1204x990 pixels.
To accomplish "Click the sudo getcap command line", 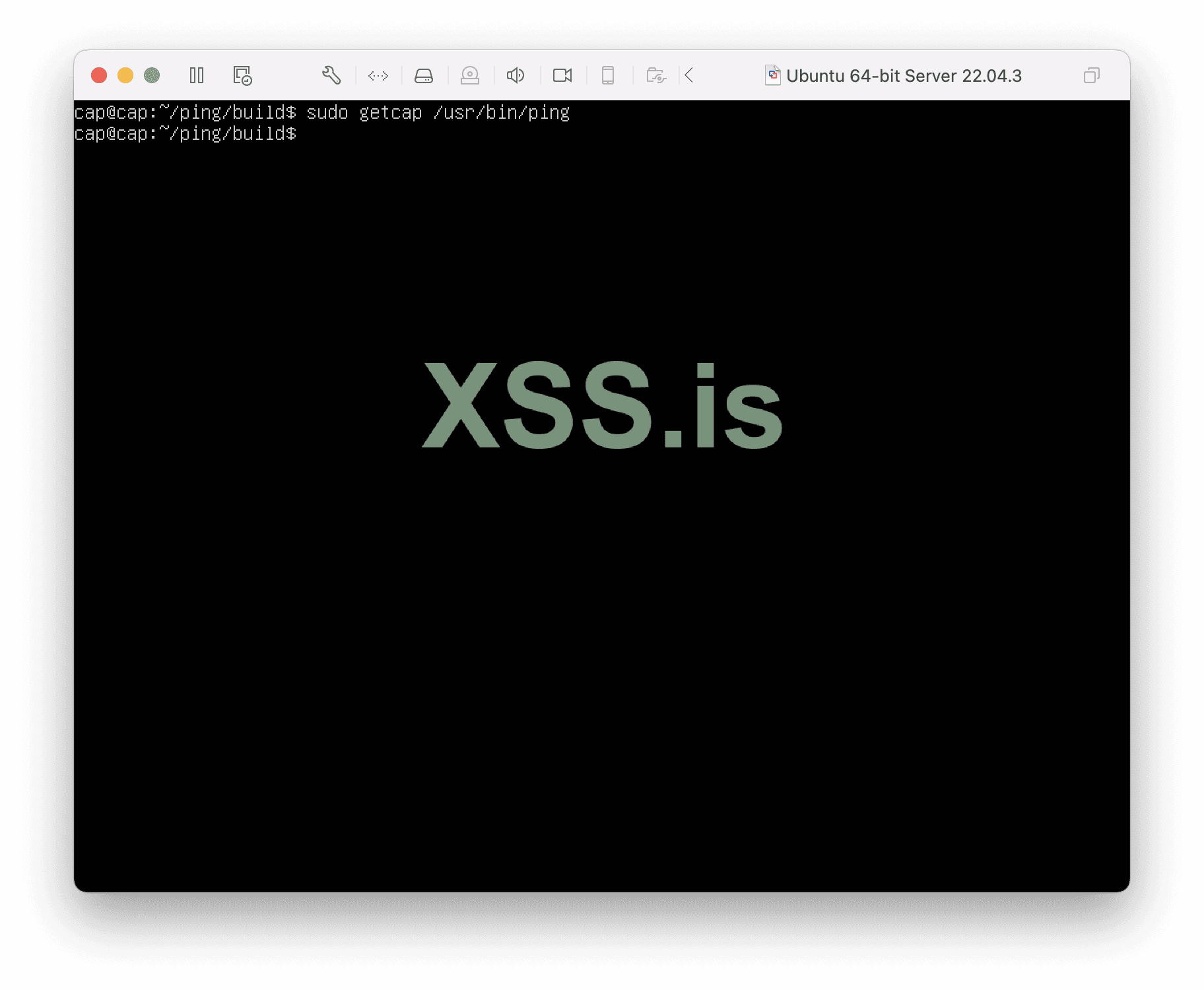I will click(x=322, y=113).
